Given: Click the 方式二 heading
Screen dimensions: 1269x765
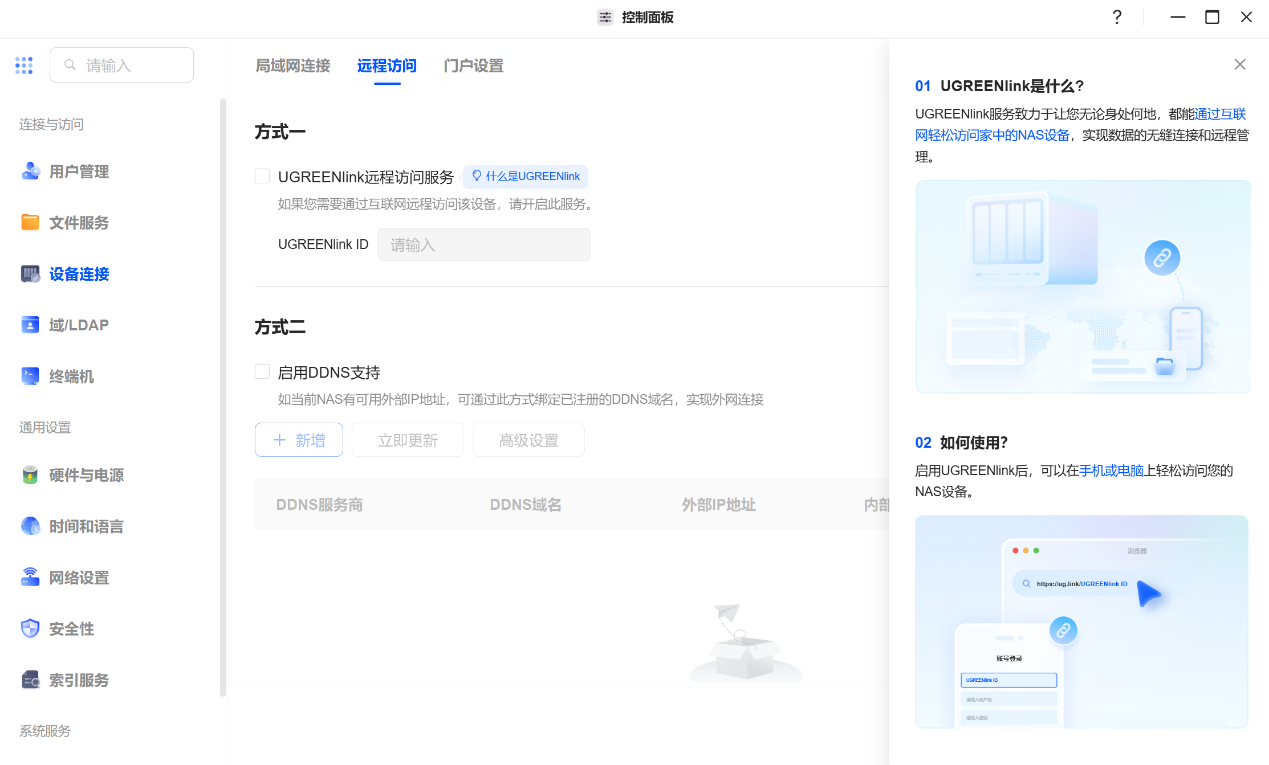Looking at the screenshot, I should 280,327.
